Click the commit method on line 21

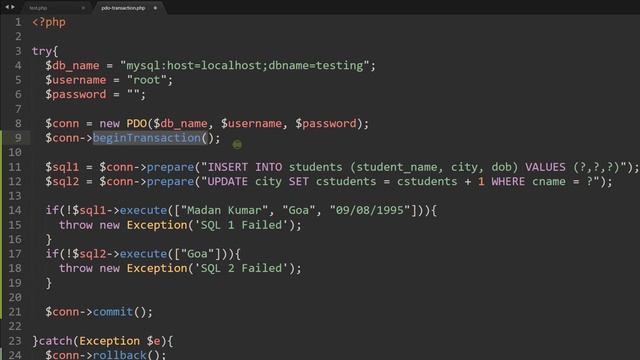113,312
